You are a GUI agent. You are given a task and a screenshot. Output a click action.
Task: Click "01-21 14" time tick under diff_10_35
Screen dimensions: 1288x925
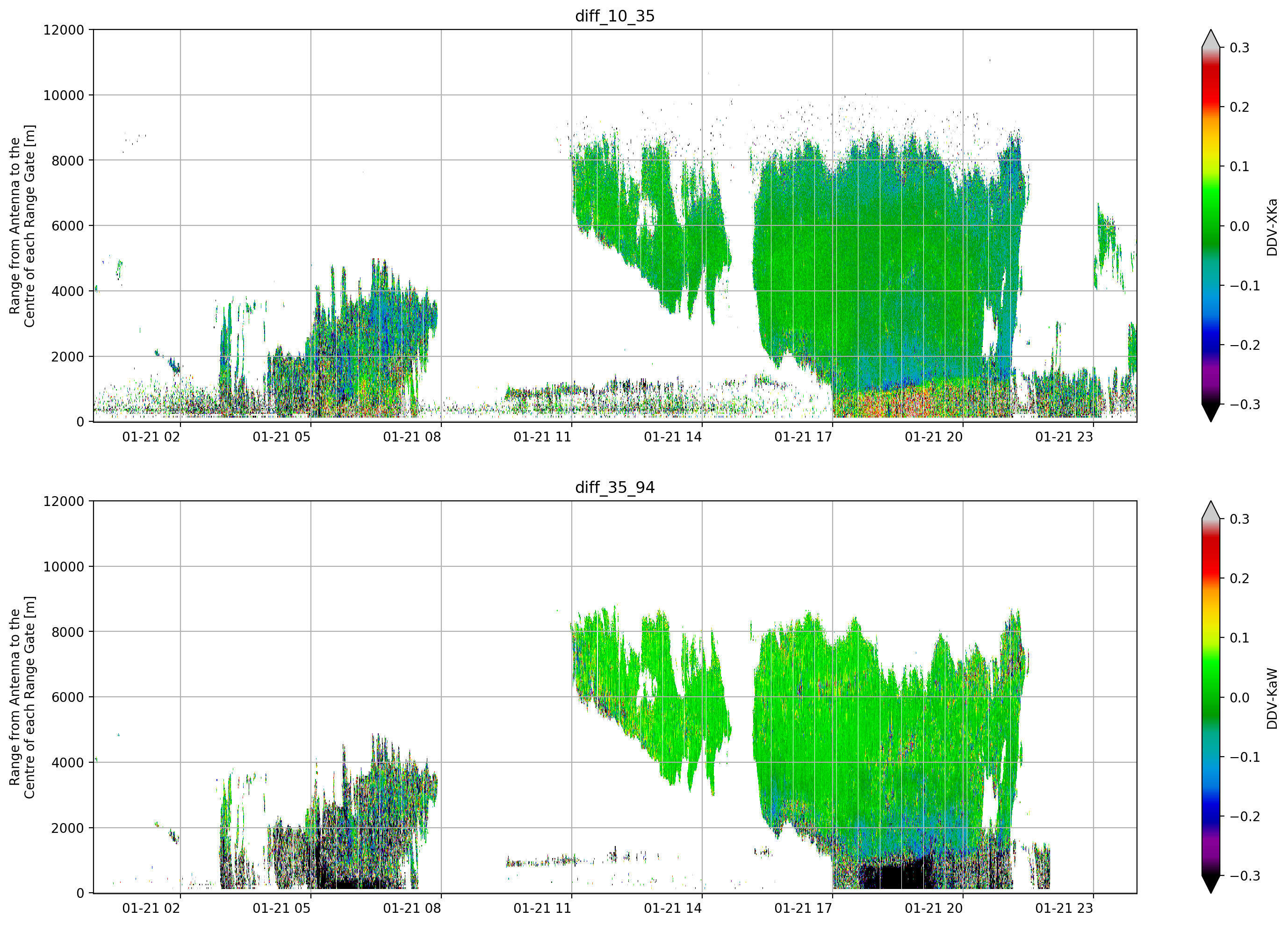tap(673, 437)
